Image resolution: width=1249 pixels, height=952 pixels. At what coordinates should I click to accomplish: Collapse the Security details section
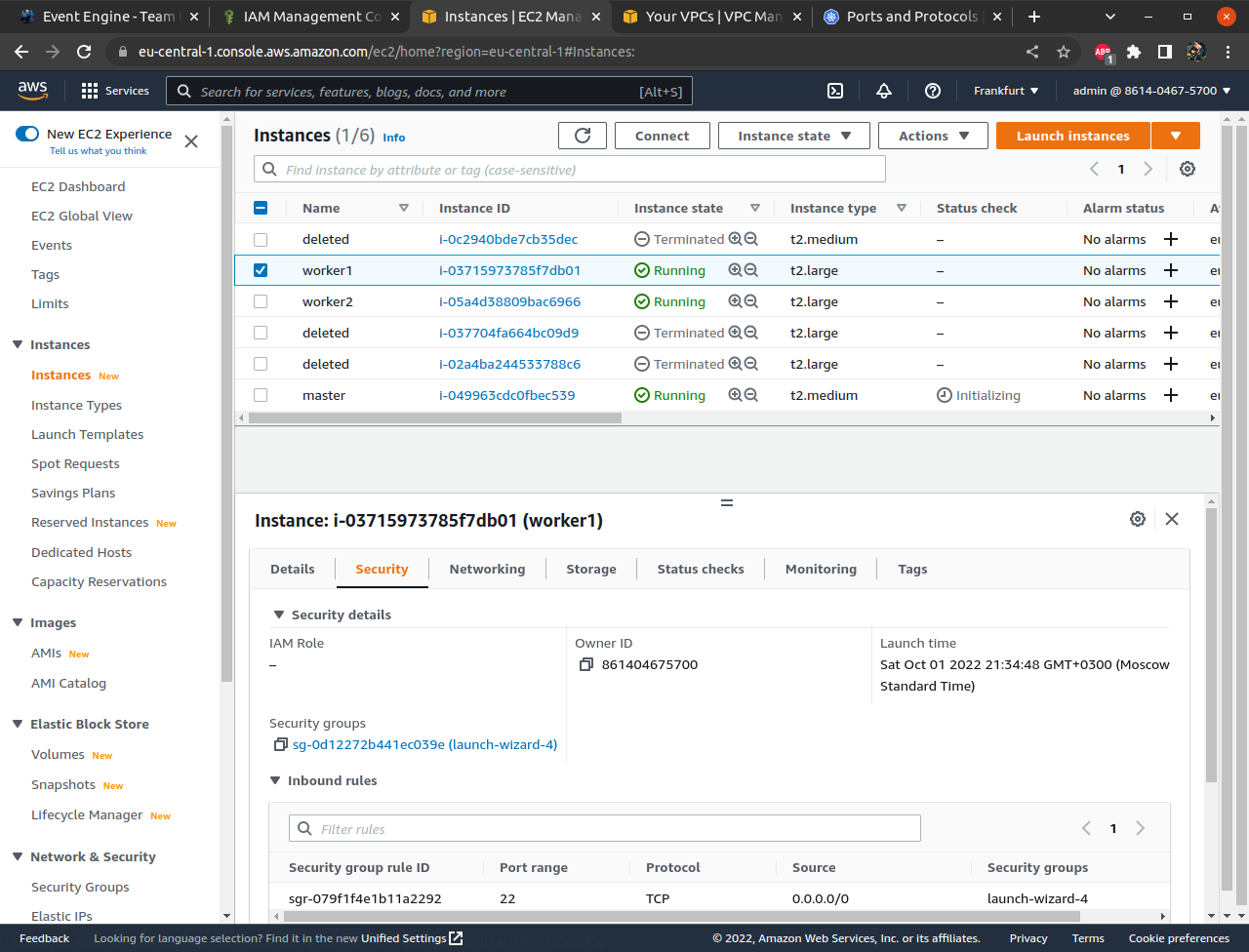(x=279, y=615)
